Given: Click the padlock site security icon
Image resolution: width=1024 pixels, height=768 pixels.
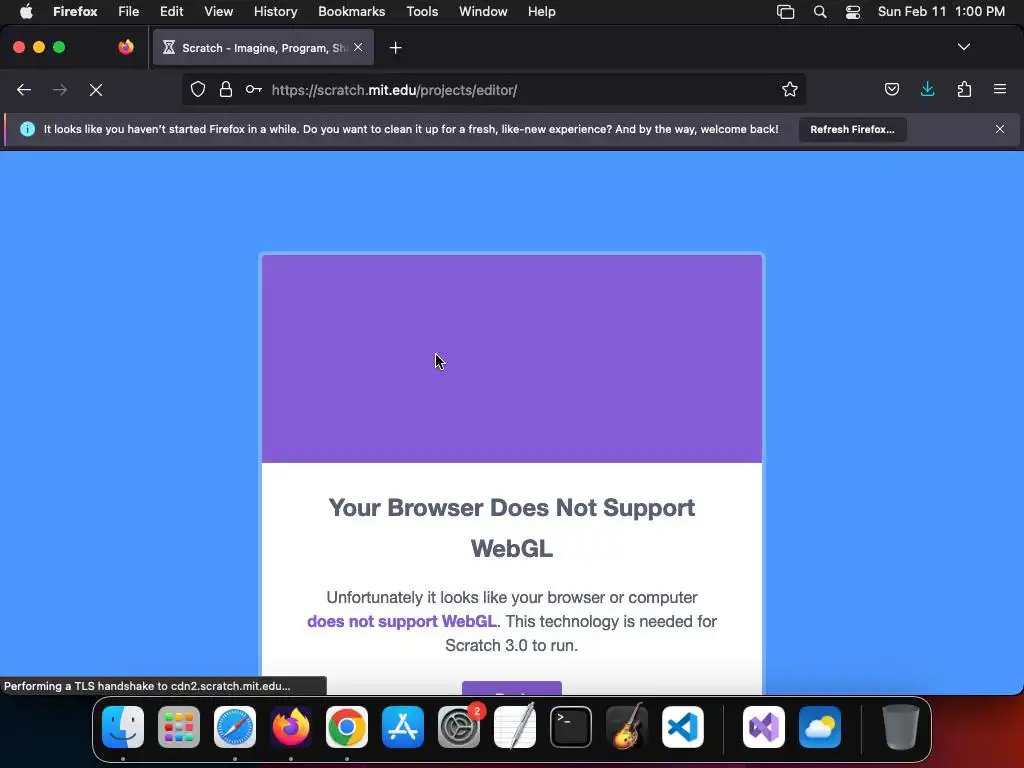Looking at the screenshot, I should (x=226, y=89).
